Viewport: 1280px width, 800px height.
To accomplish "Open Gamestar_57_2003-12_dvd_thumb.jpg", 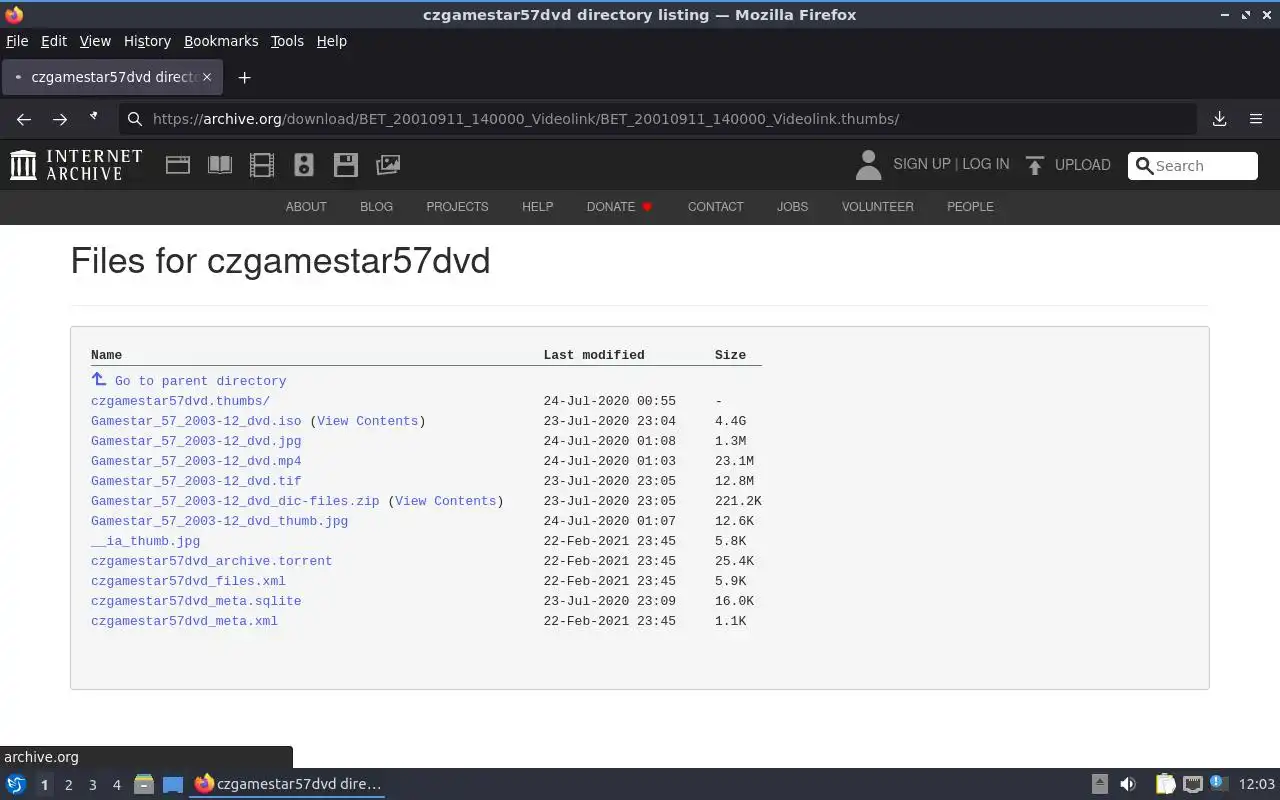I will click(219, 521).
